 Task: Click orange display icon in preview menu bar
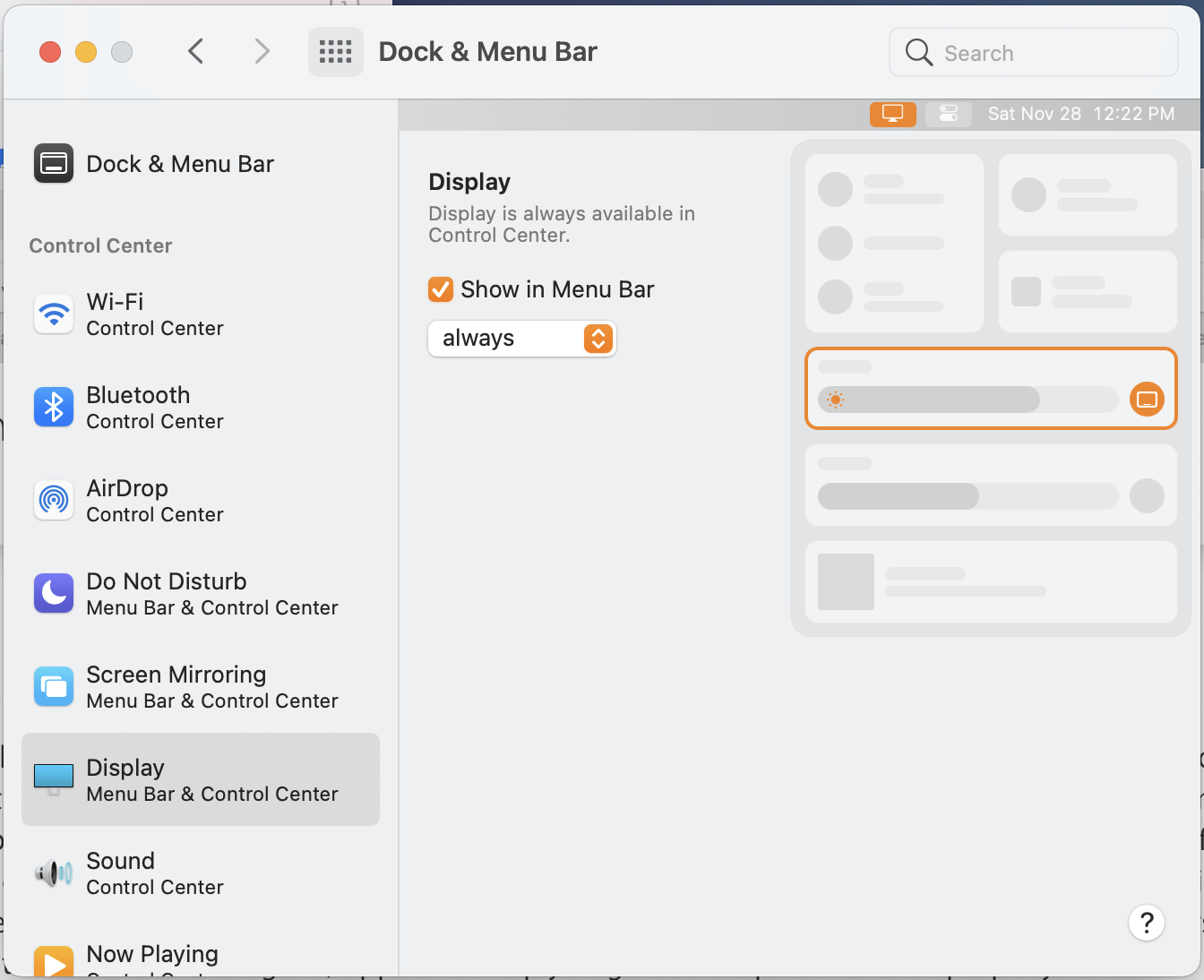(893, 114)
